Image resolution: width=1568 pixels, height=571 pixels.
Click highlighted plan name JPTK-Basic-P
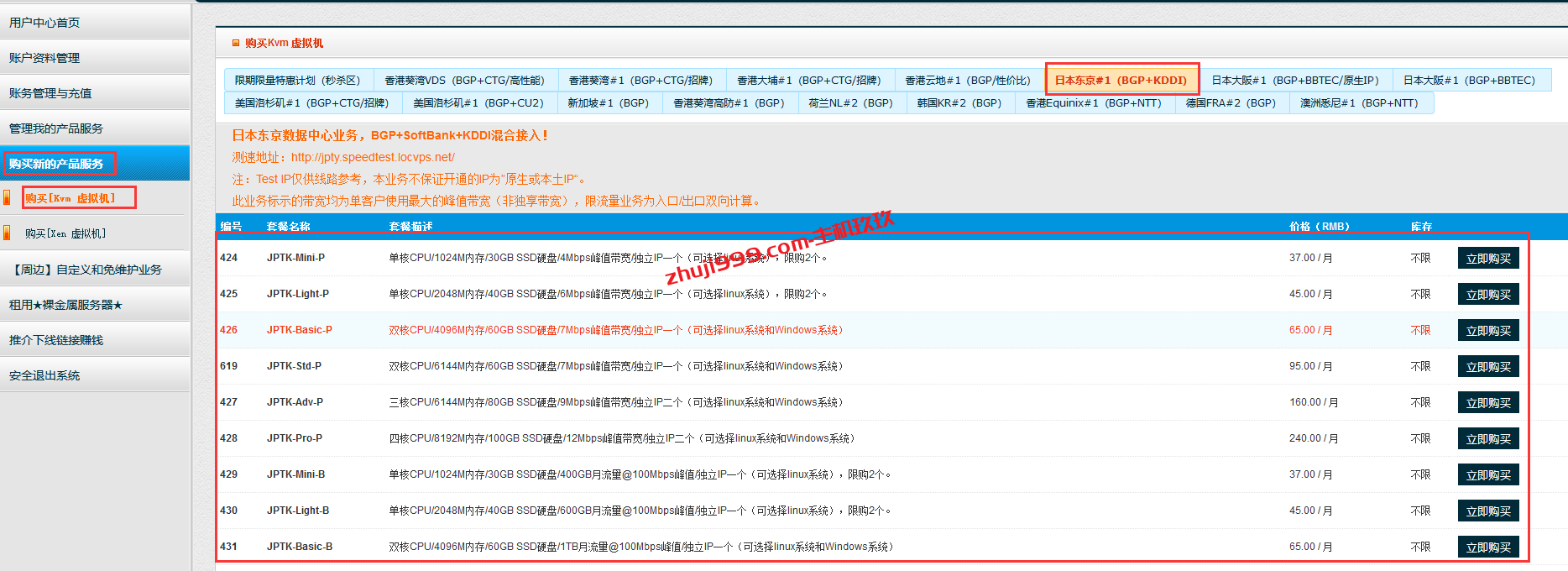click(300, 330)
